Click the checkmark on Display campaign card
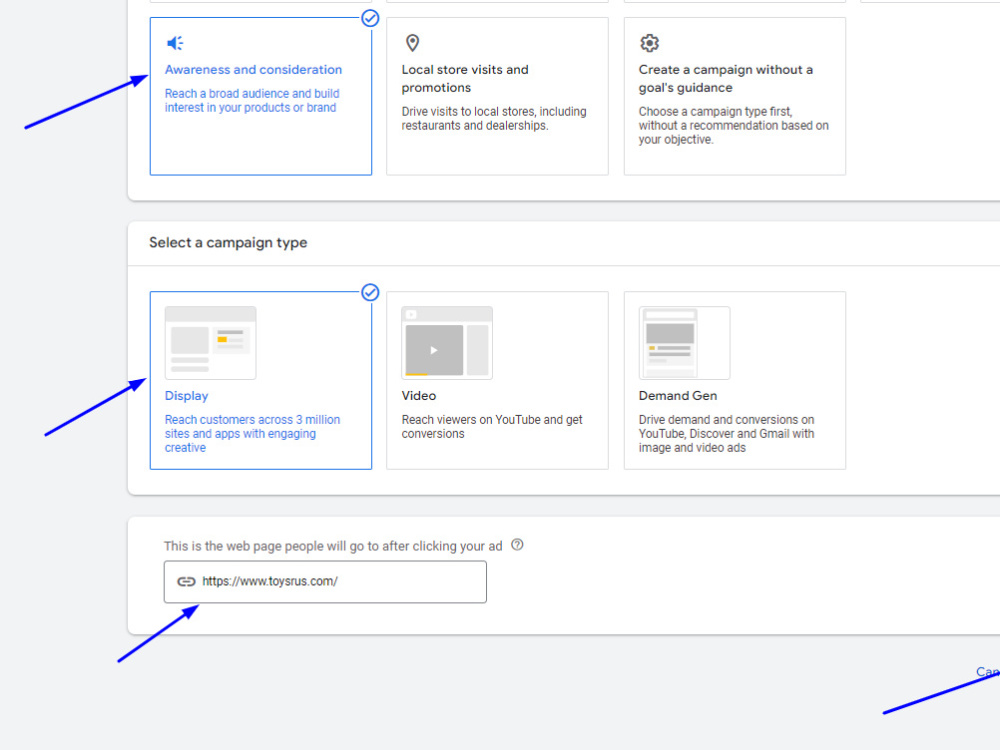1000x750 pixels. (x=370, y=292)
